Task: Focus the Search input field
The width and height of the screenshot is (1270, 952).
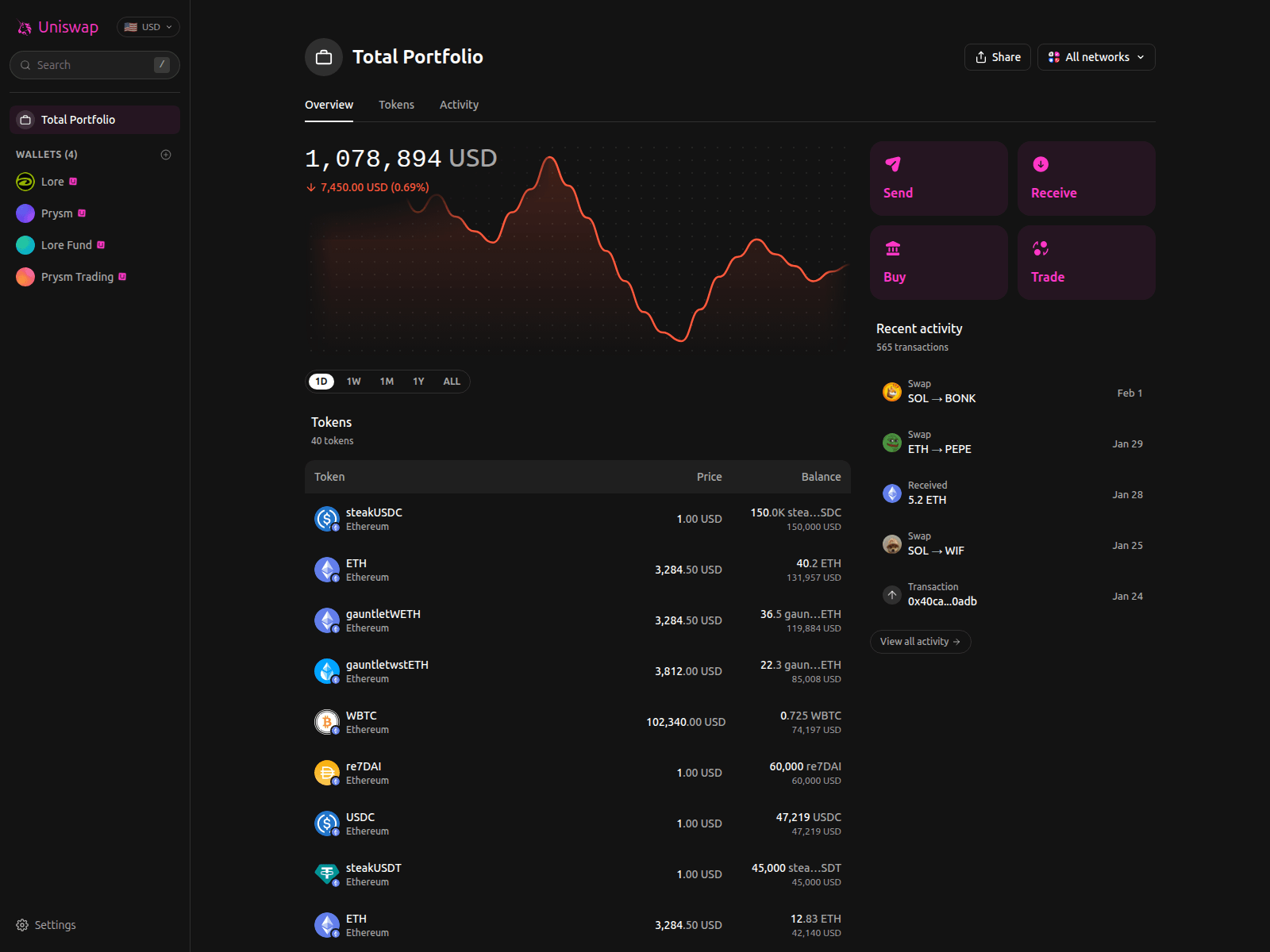Action: [x=94, y=65]
